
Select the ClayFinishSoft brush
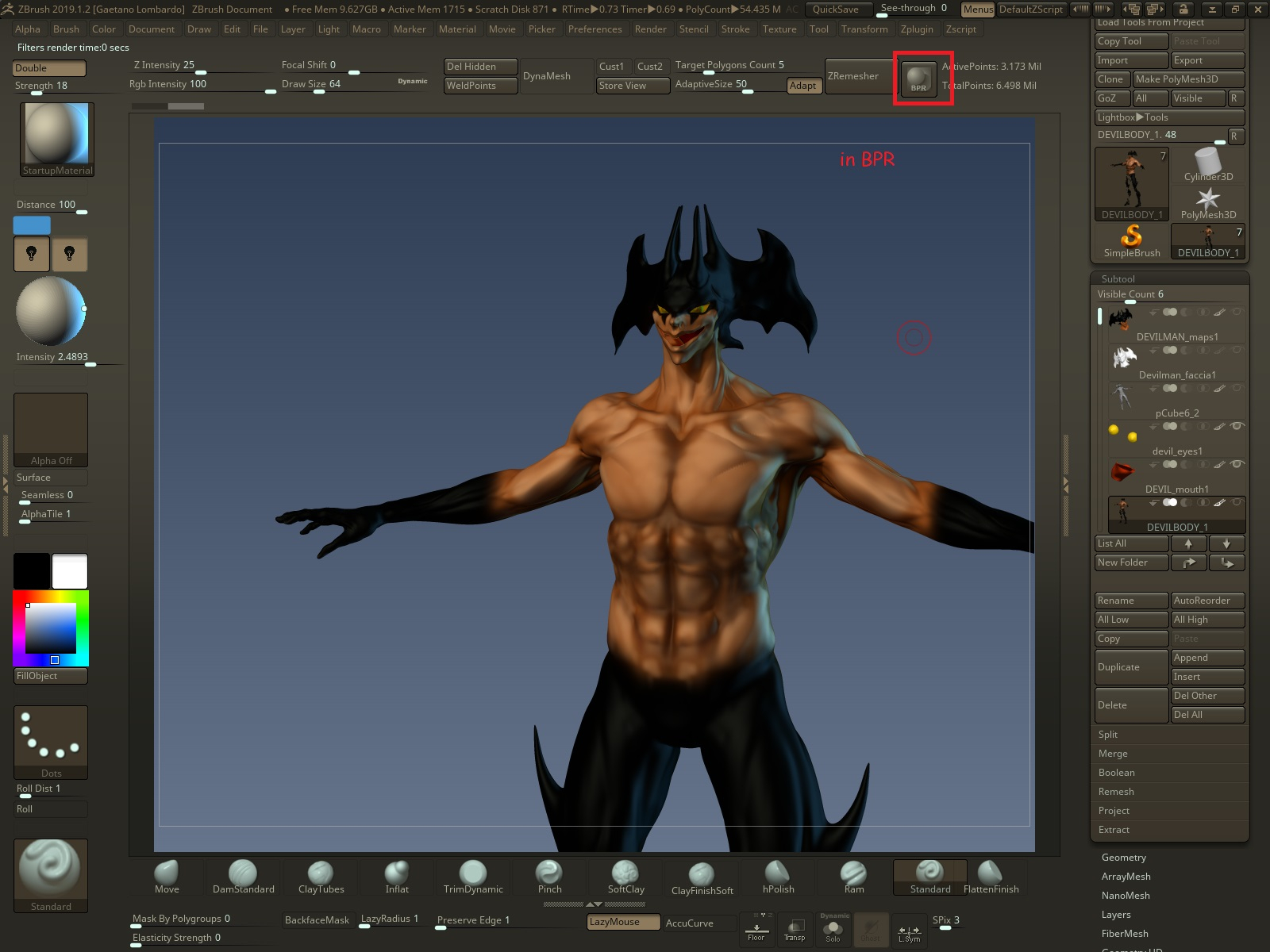coord(702,879)
